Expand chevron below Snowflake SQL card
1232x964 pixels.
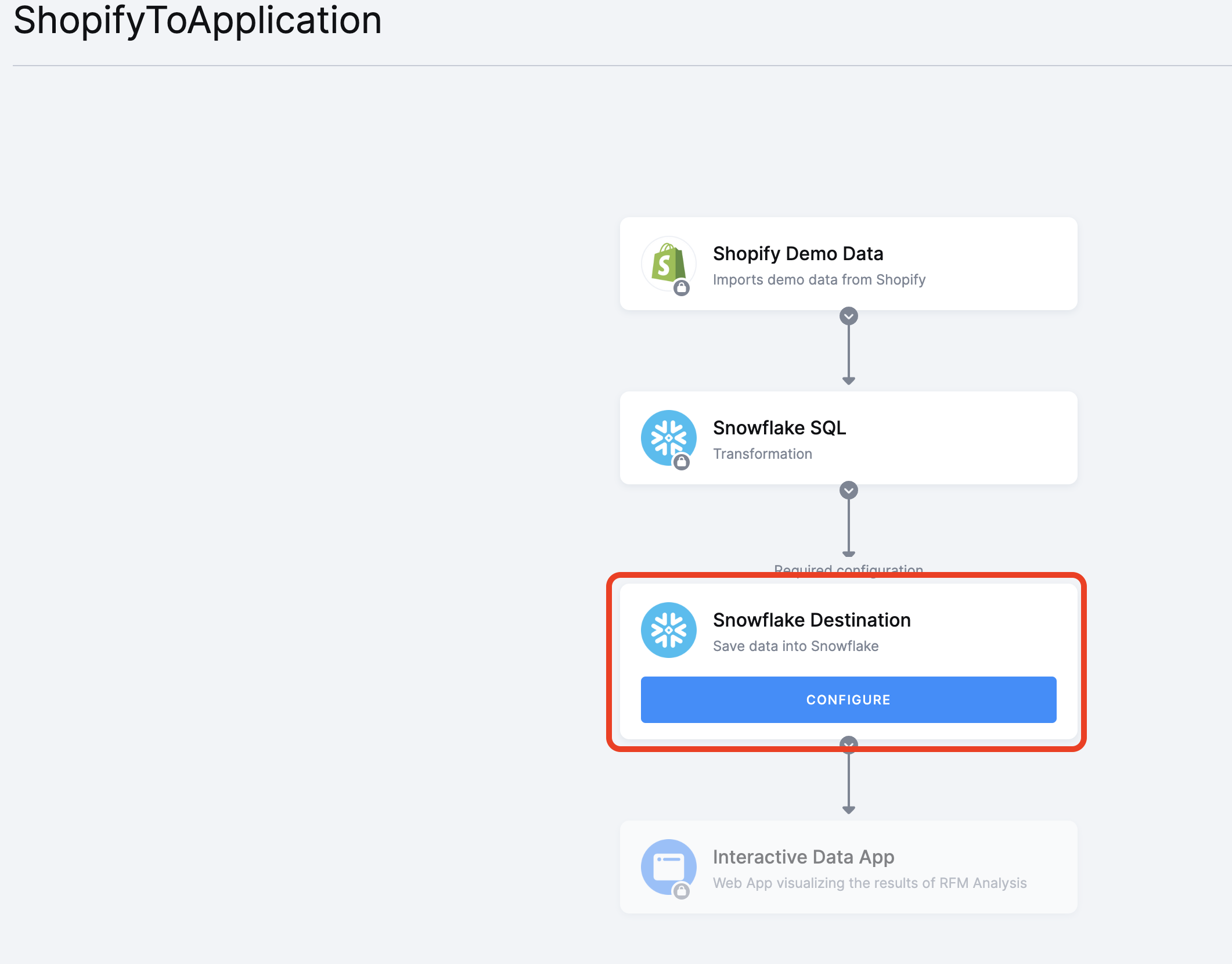pyautogui.click(x=849, y=490)
